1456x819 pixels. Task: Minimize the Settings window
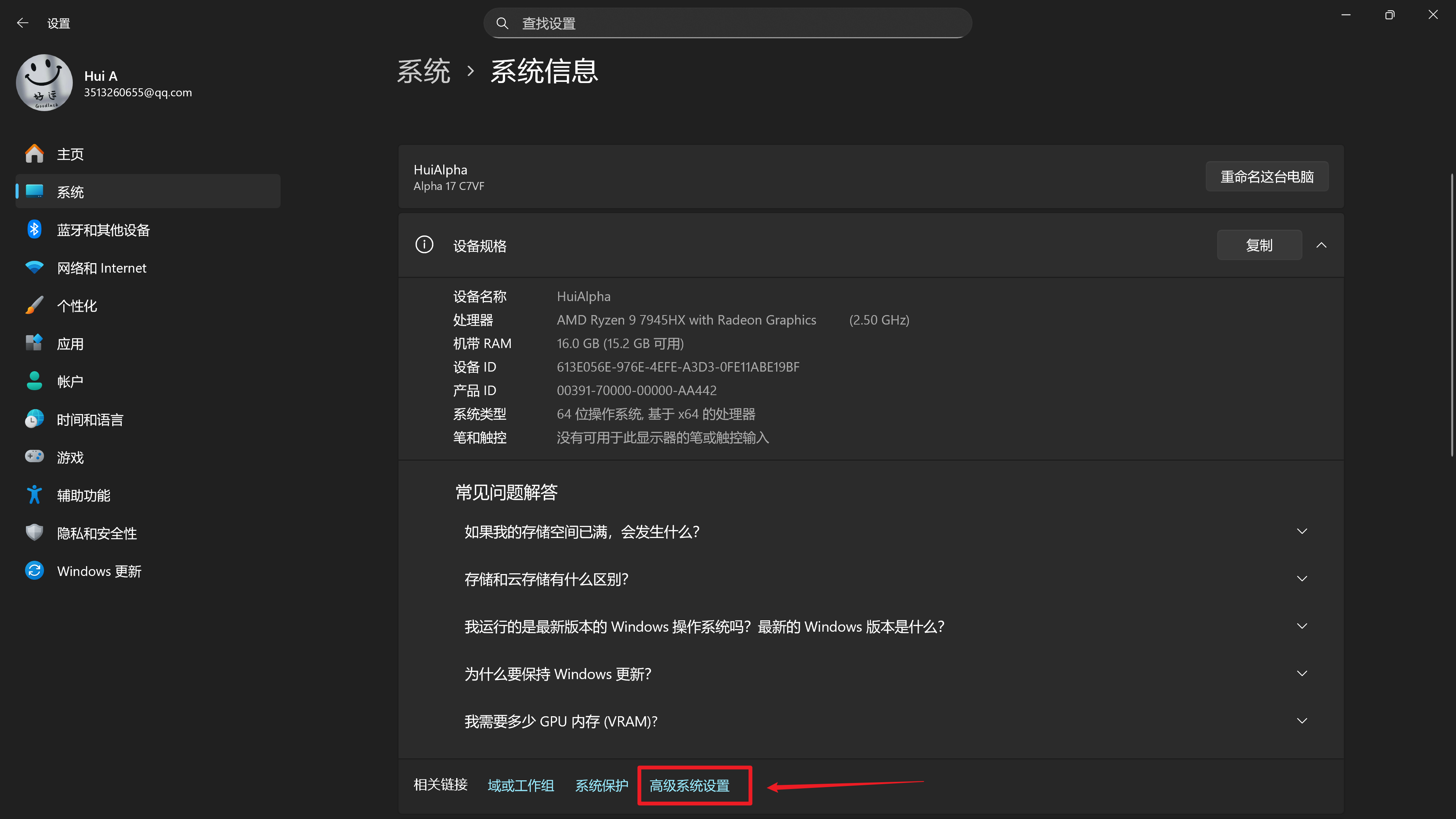[1346, 15]
